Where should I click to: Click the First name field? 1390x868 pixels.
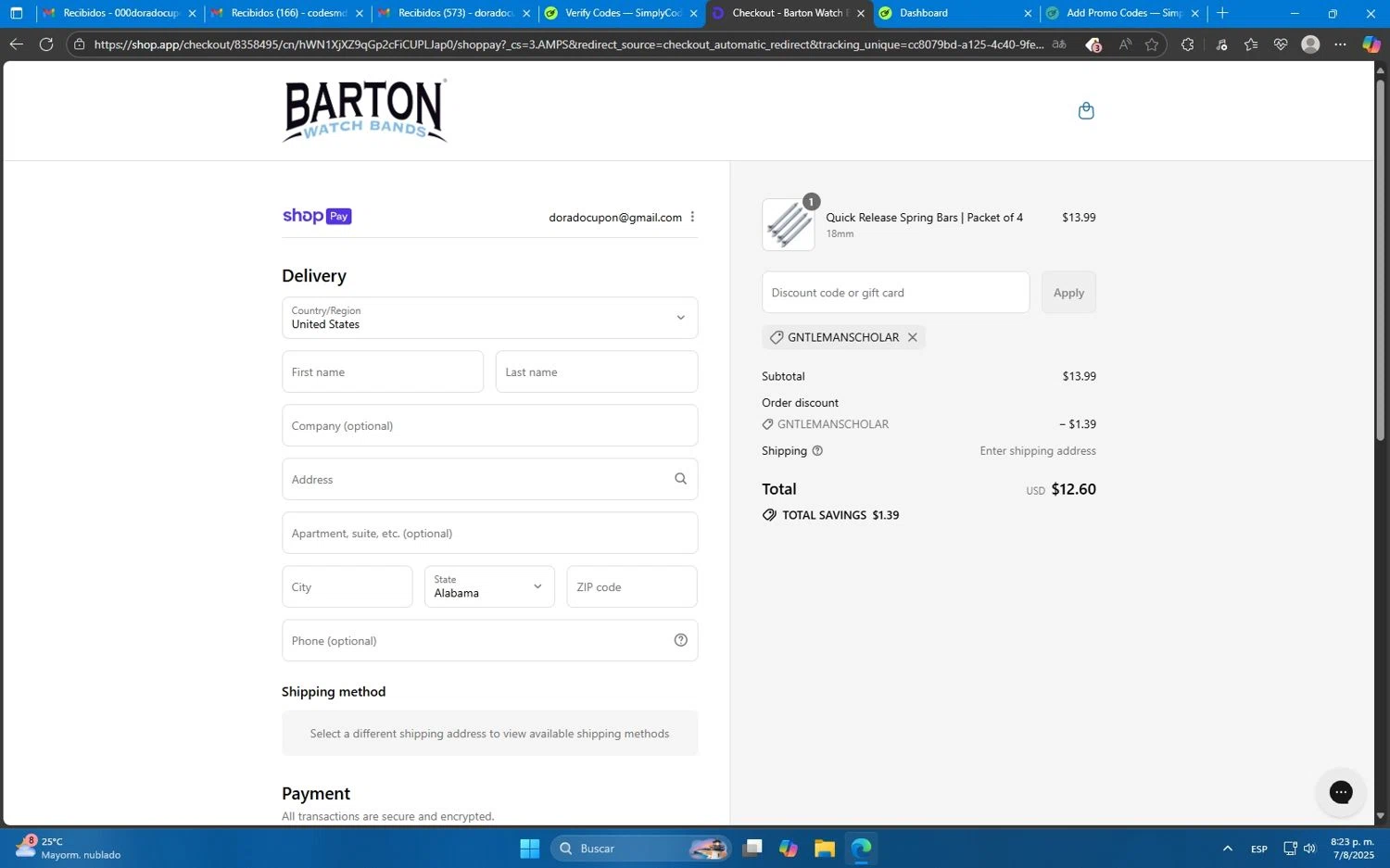pos(383,371)
